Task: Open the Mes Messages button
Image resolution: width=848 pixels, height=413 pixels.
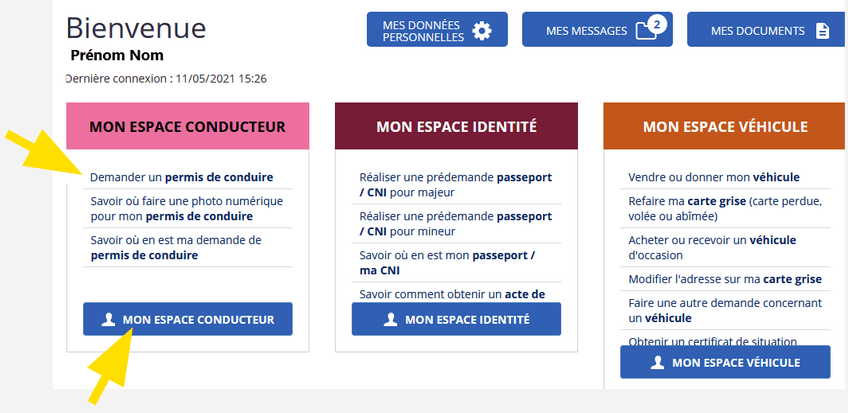Action: 597,30
